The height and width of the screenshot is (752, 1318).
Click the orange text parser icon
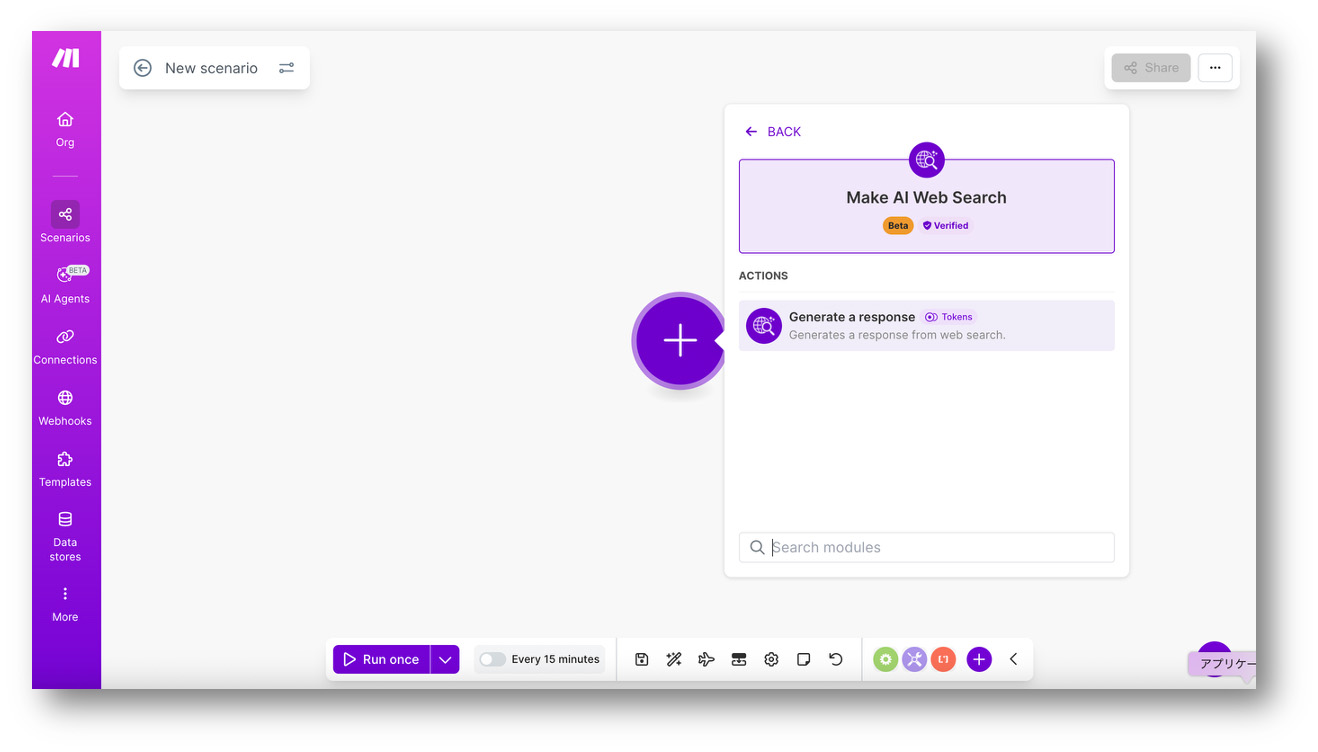click(x=943, y=659)
